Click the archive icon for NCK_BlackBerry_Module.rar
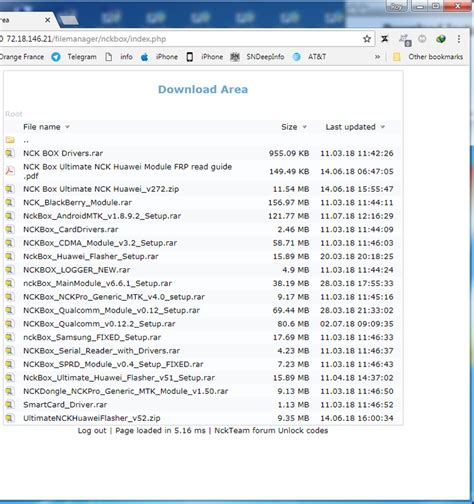The width and height of the screenshot is (474, 504). pos(10,202)
